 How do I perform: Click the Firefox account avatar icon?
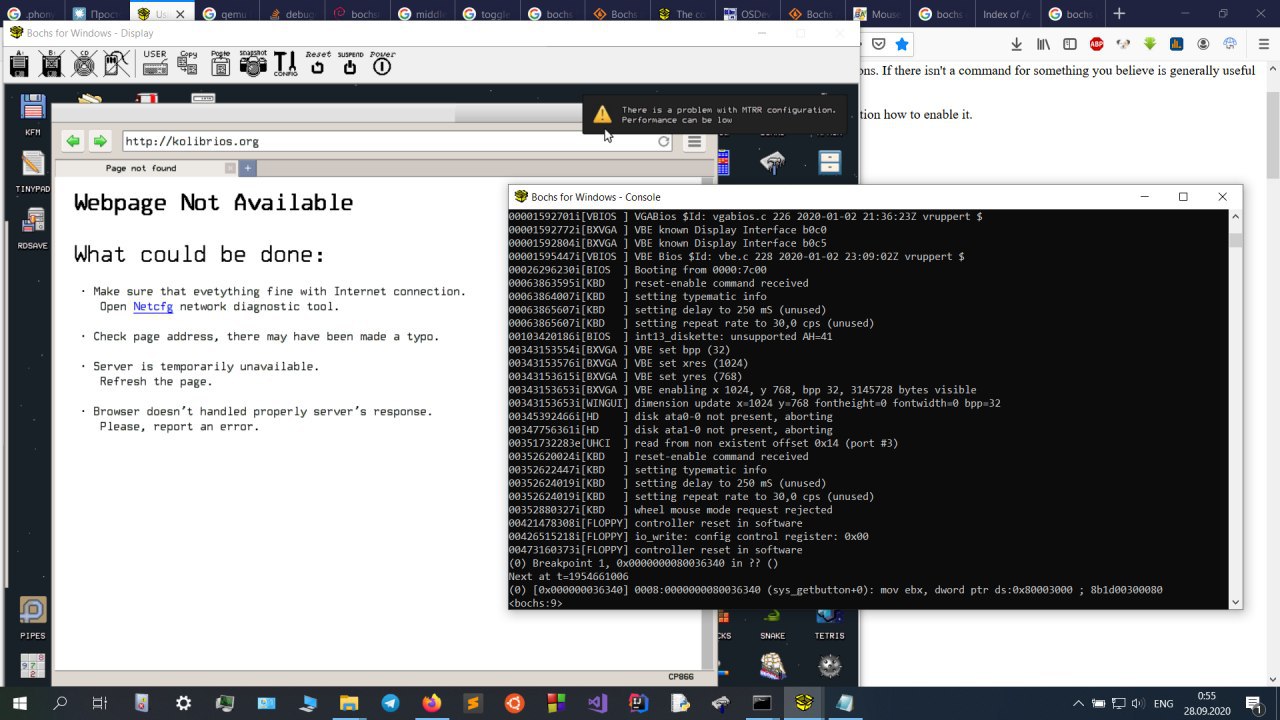click(x=1204, y=44)
